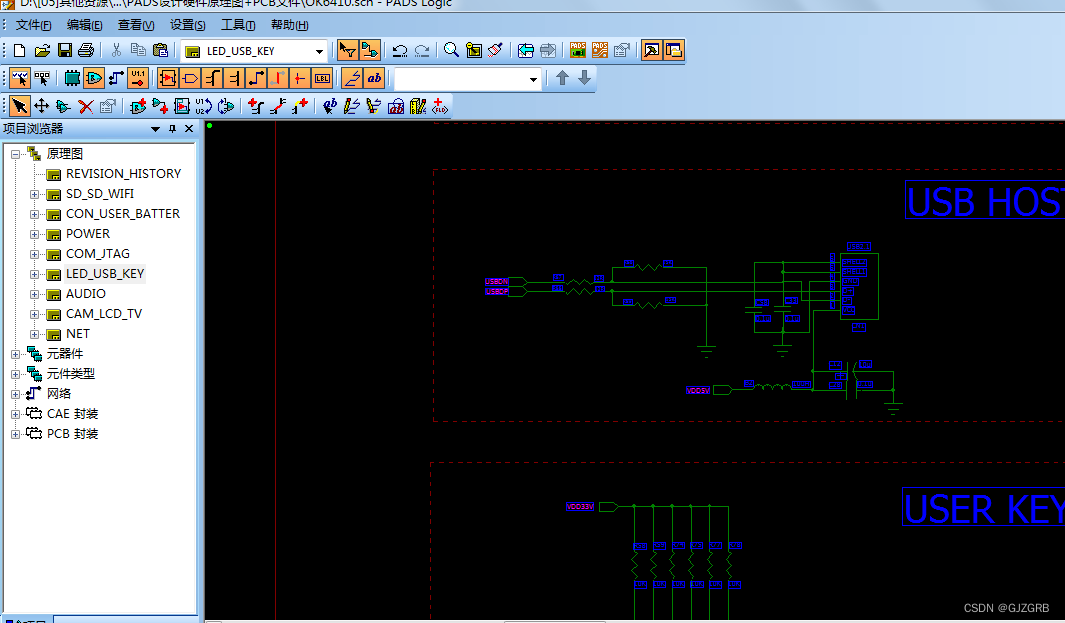This screenshot has height=623, width=1065.
Task: Open the PADS Layout link icon
Action: pyautogui.click(x=578, y=50)
